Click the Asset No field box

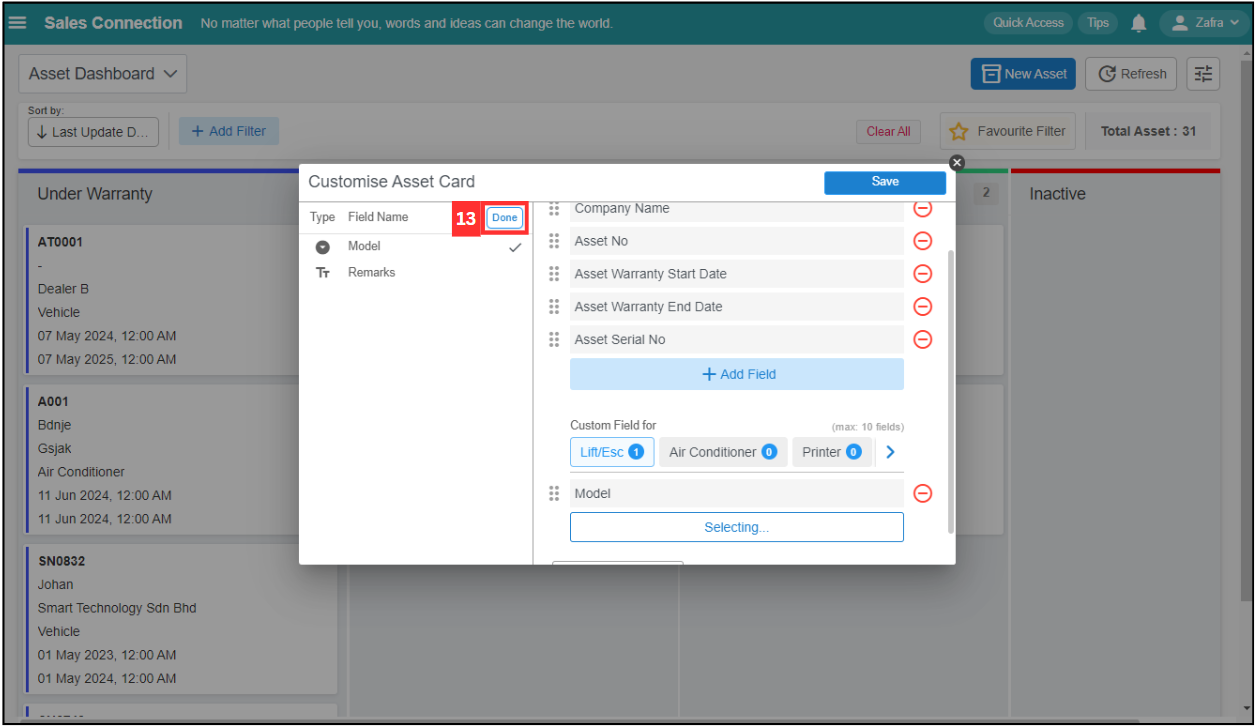point(737,241)
